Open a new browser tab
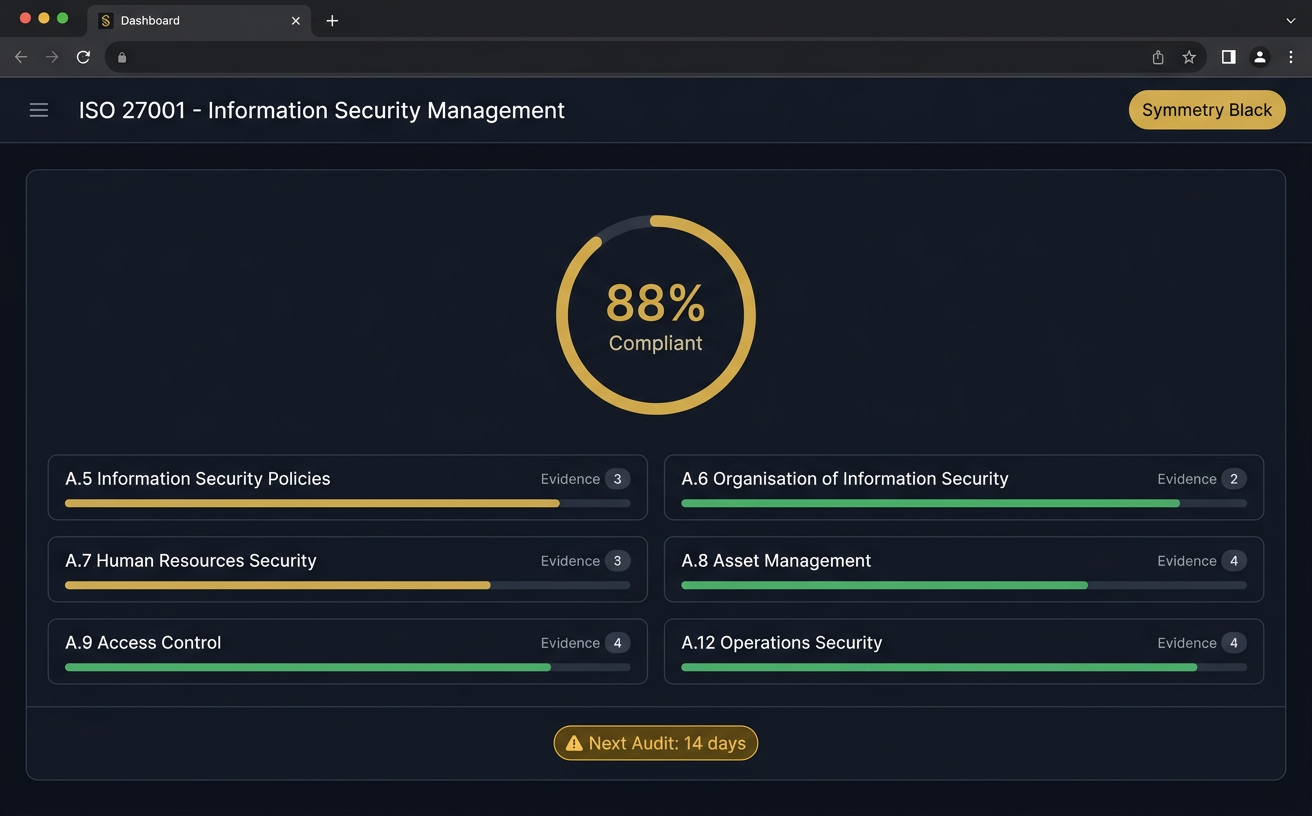The height and width of the screenshot is (816, 1312). tap(332, 20)
